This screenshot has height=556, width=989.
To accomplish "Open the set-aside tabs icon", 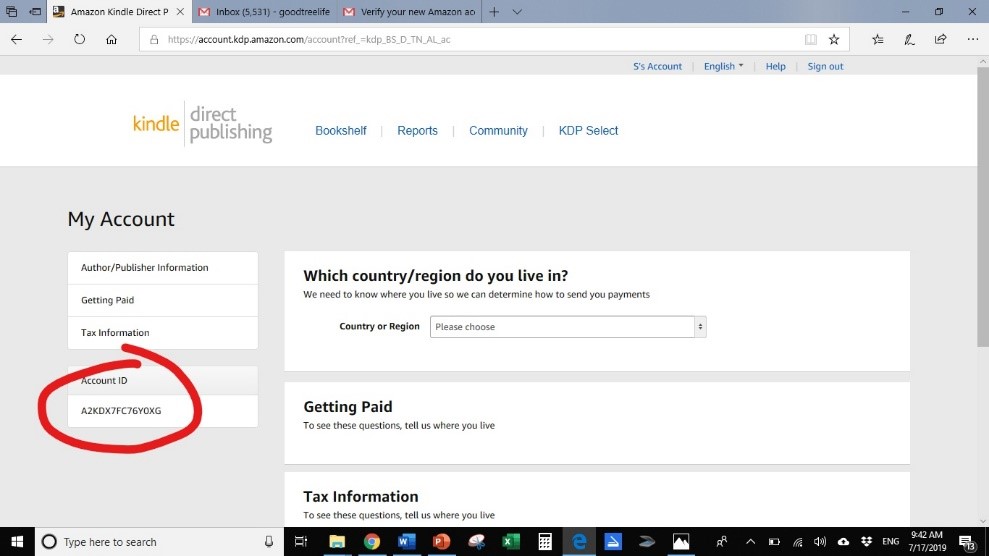I will (x=11, y=11).
